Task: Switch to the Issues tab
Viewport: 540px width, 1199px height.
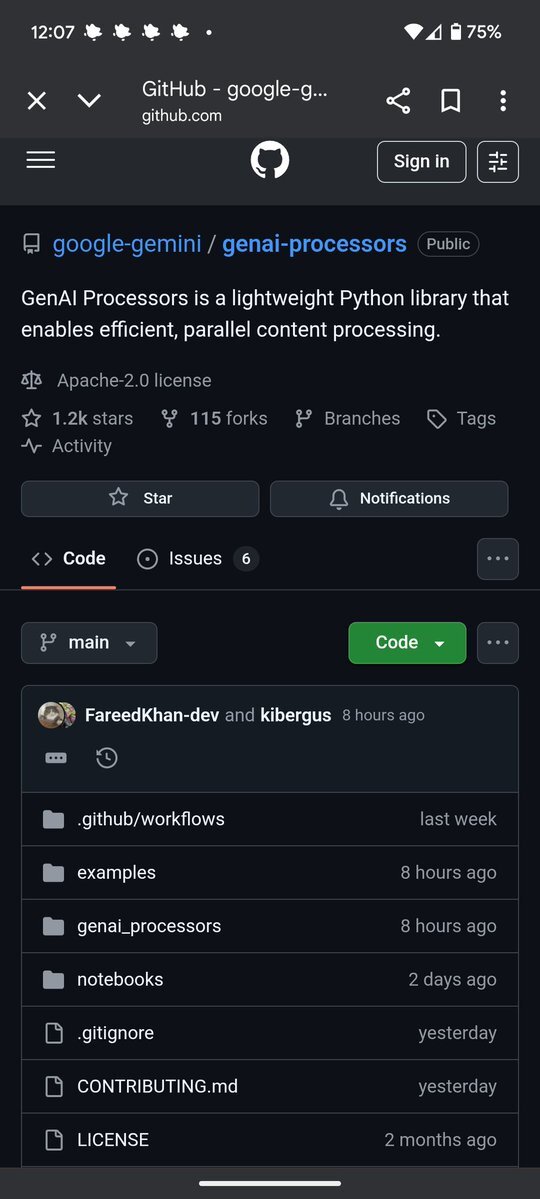Action: (197, 559)
